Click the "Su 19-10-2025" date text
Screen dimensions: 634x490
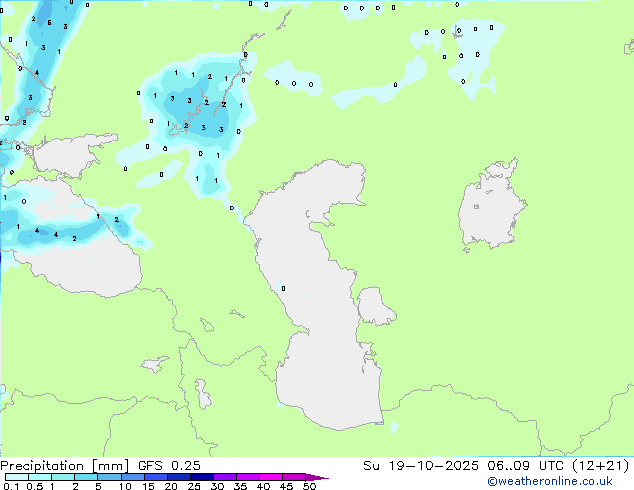coord(421,466)
